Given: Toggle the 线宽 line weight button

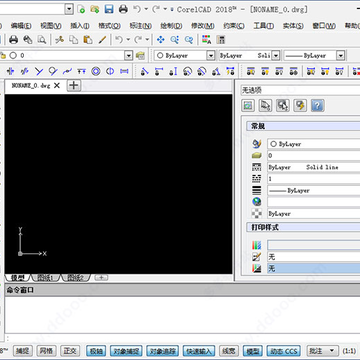Looking at the screenshot, I should coord(229,351).
